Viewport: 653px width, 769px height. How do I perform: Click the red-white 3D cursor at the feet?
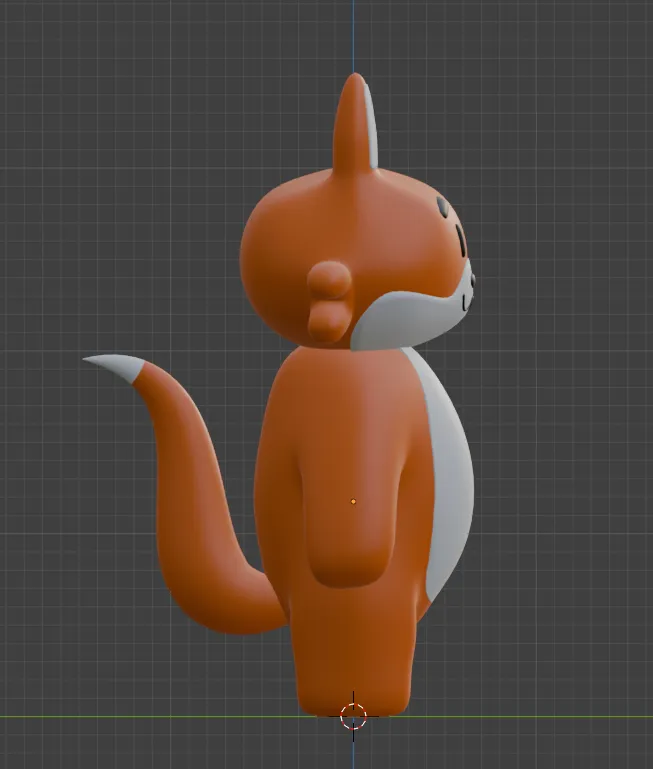pyautogui.click(x=353, y=716)
